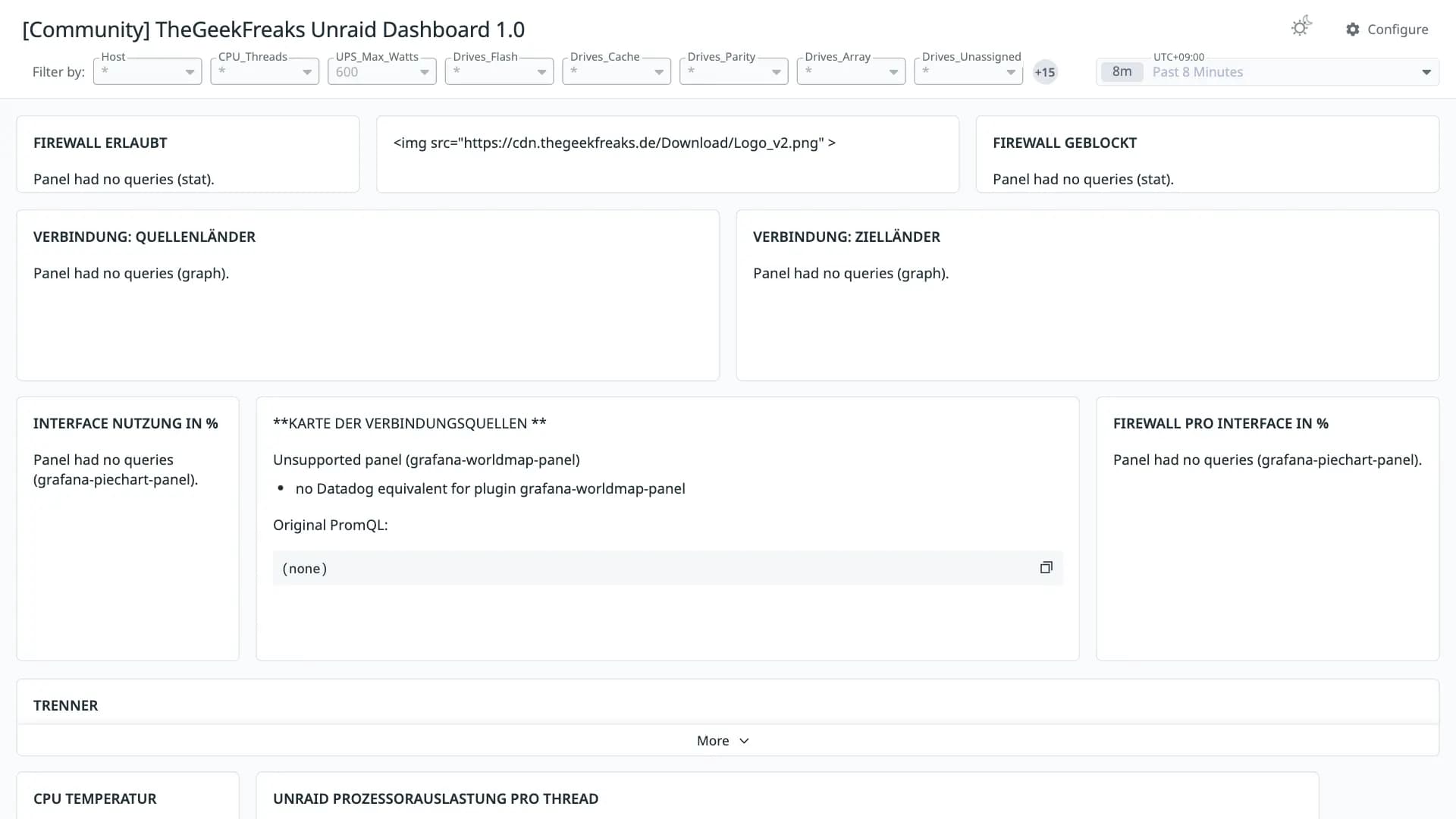1456x819 pixels.
Task: Toggle the light/dark theme sun-moon icon
Action: (x=1301, y=27)
